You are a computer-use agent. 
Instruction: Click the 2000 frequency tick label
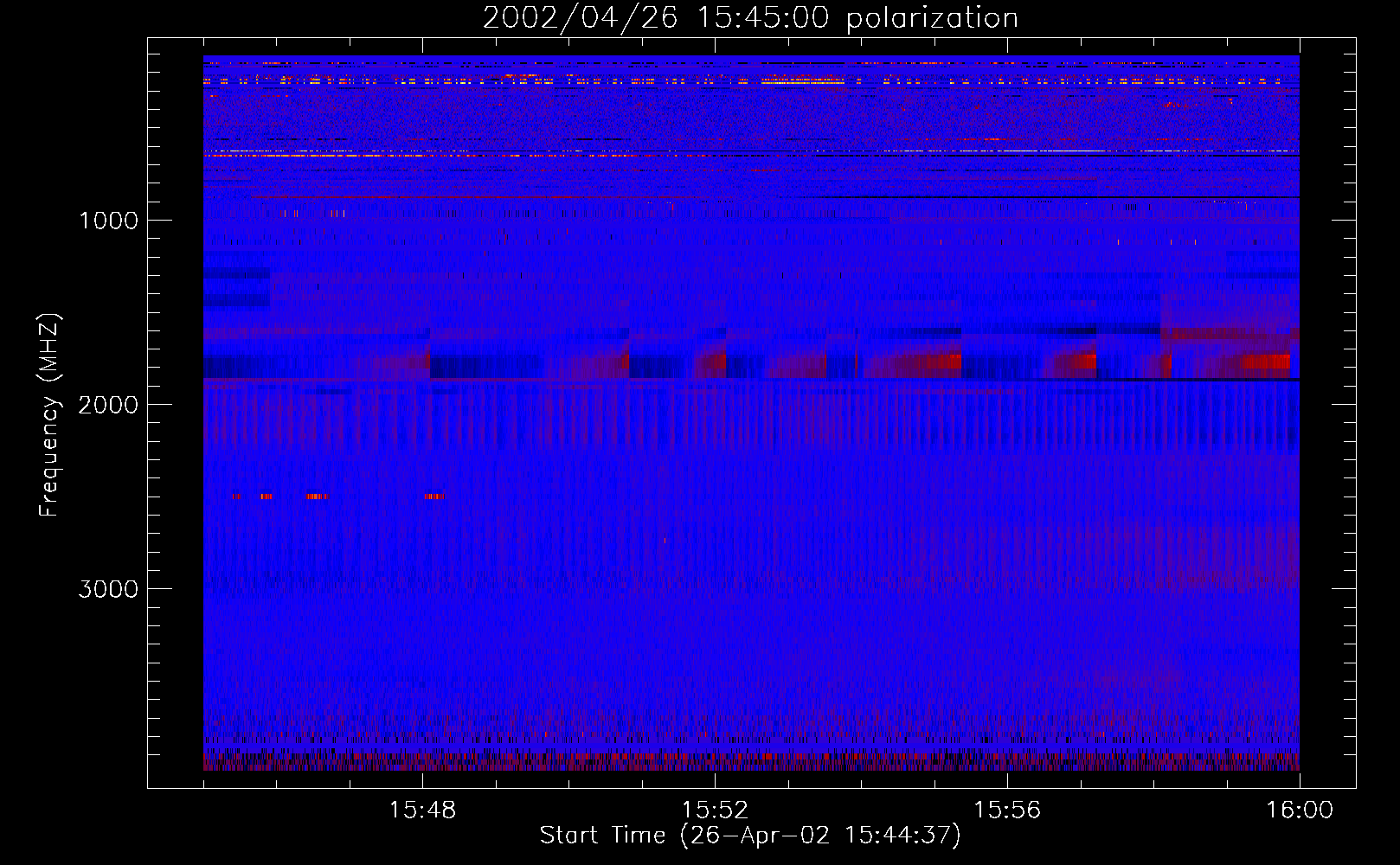coord(108,405)
